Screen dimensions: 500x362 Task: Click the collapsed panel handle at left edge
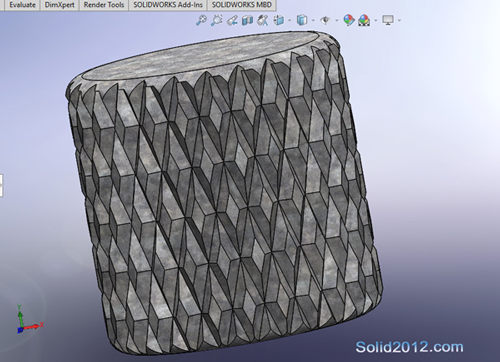(1, 185)
